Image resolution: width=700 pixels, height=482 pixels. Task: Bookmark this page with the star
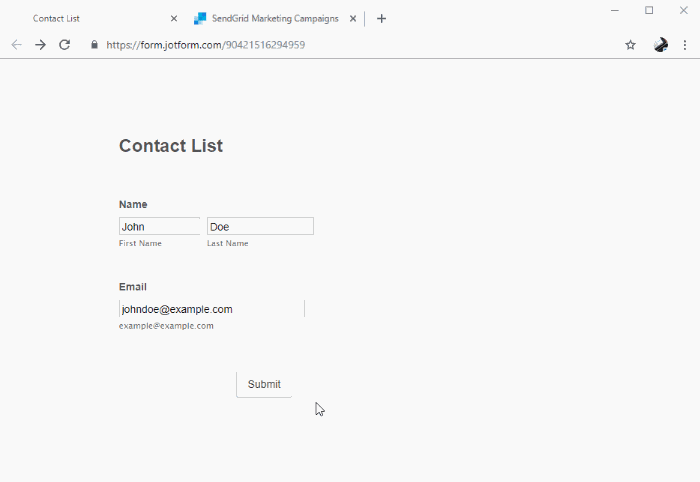[x=630, y=45]
